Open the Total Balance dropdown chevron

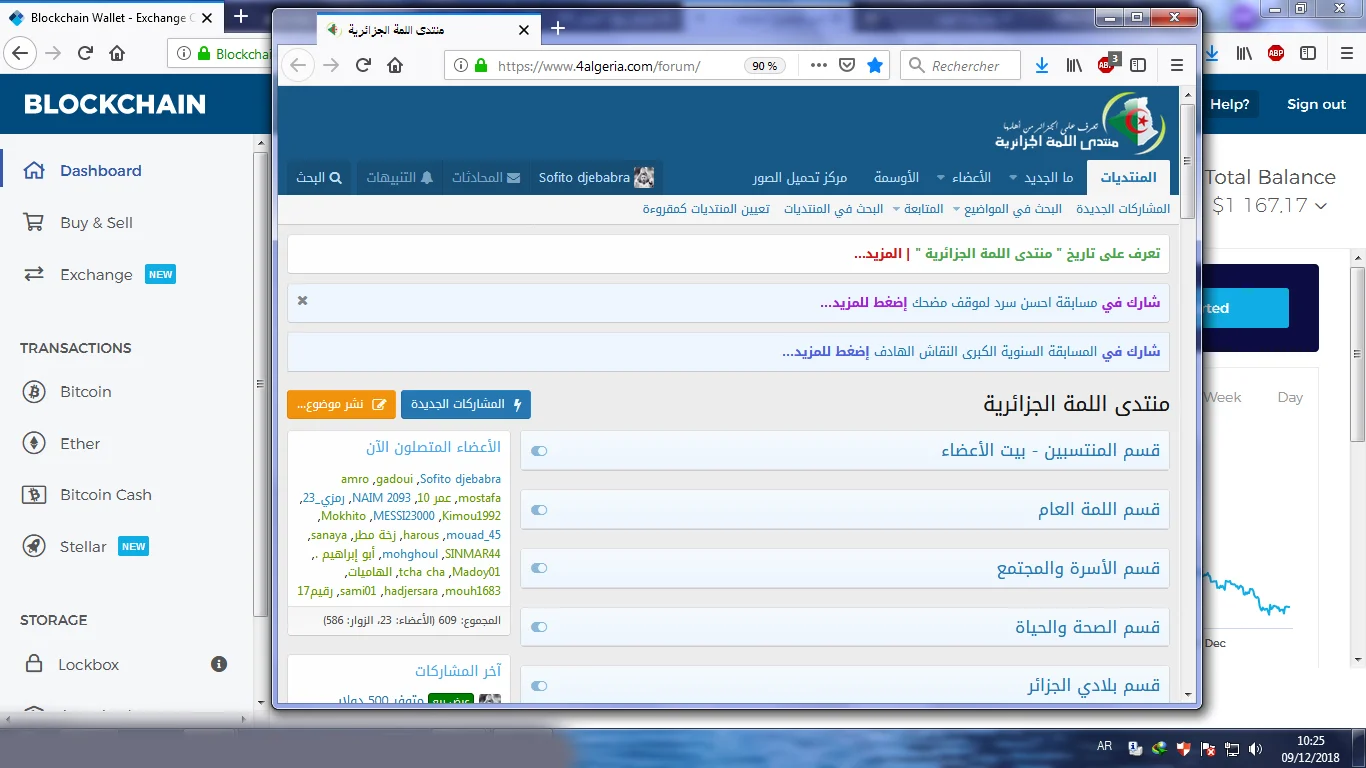click(x=1322, y=206)
